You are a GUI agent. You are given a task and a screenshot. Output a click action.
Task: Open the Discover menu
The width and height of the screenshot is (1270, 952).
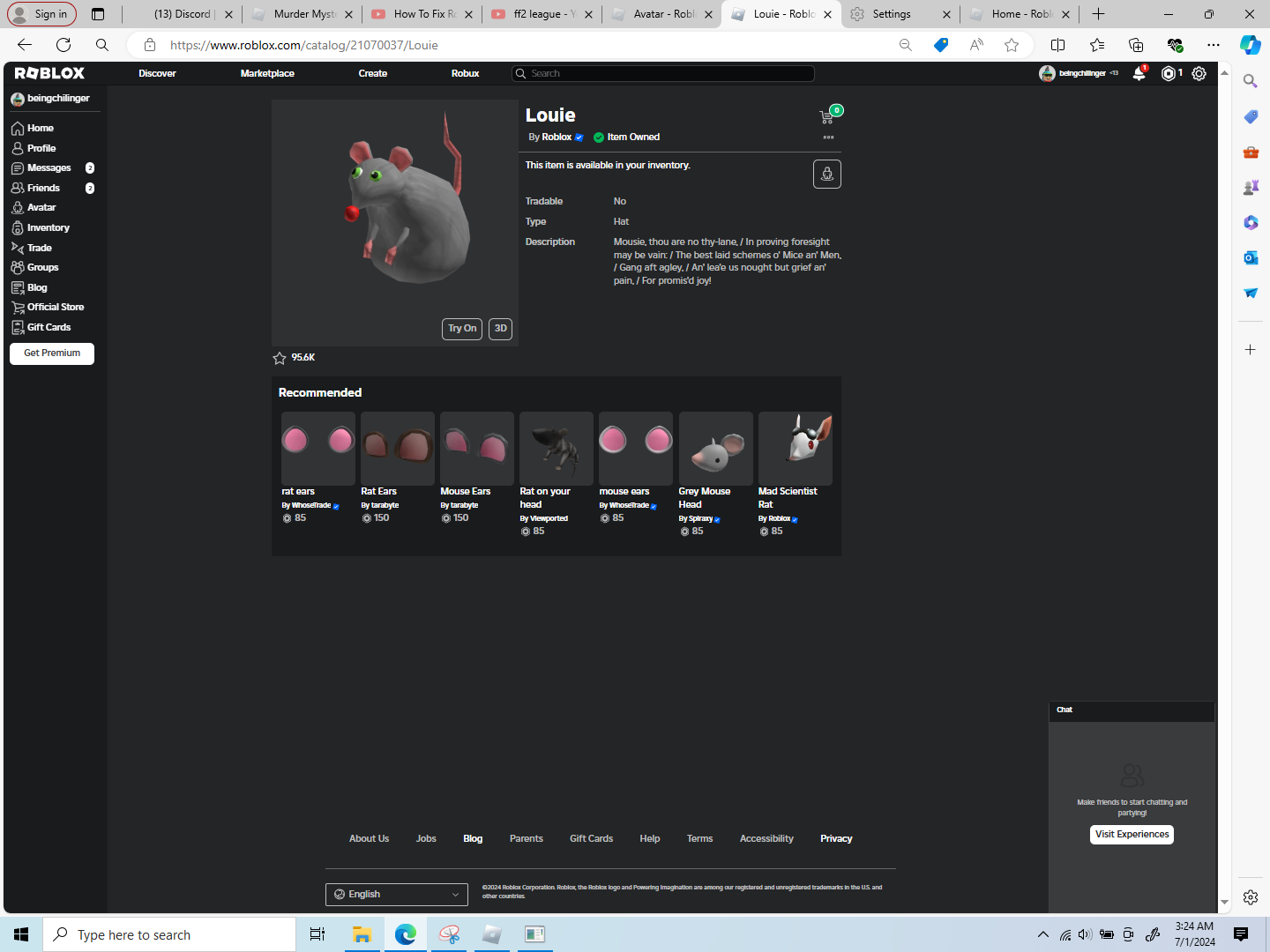[157, 74]
